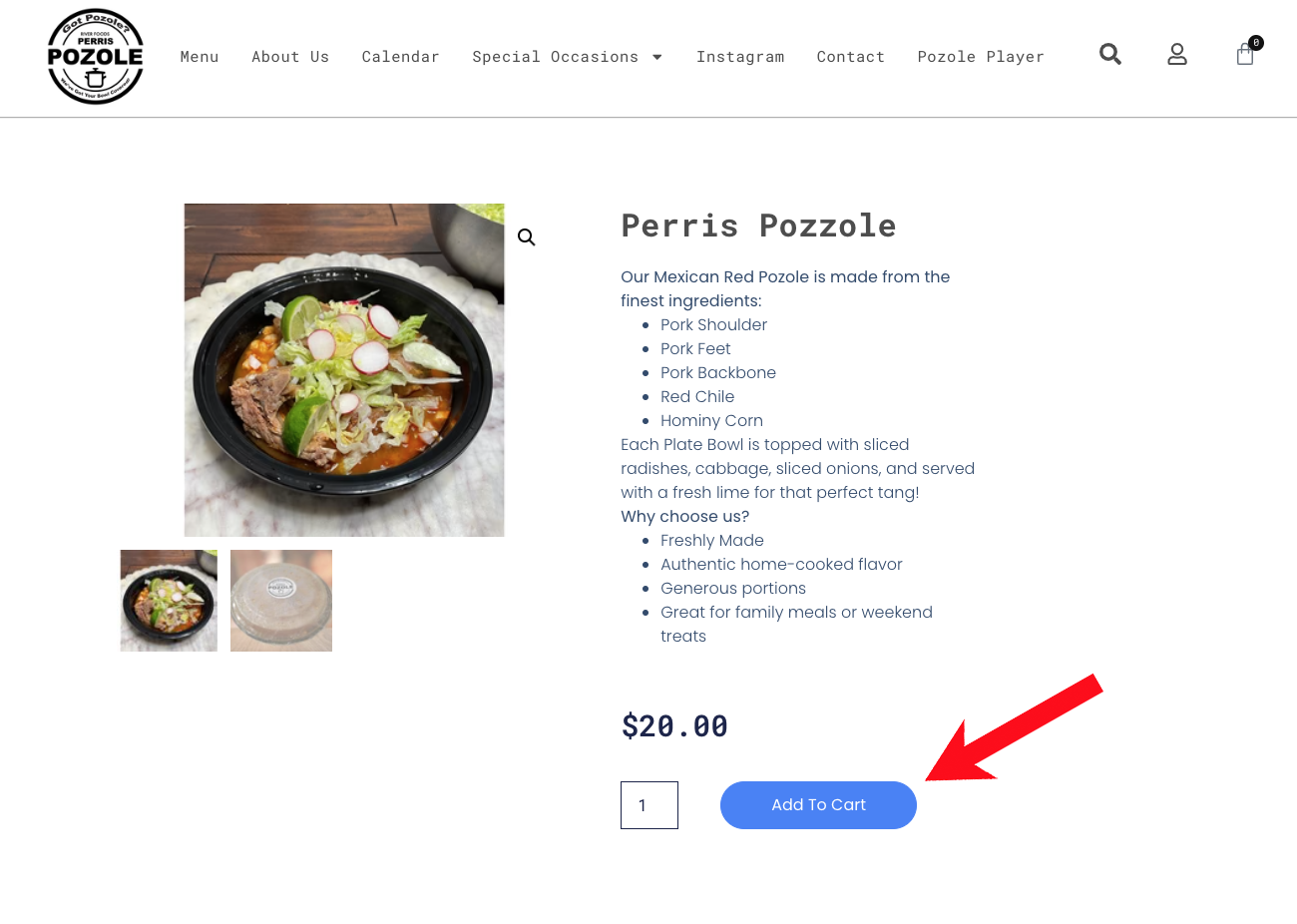The image size is (1297, 924).
Task: Open the shopping cart bag icon
Action: pos(1245,55)
